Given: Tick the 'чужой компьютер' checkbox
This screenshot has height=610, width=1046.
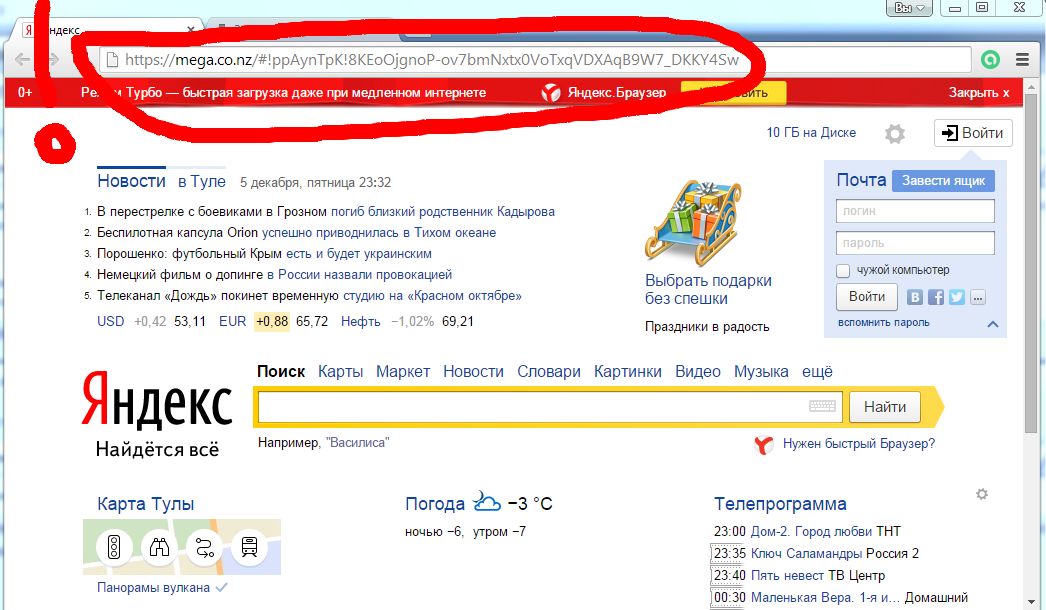Looking at the screenshot, I should (x=843, y=271).
